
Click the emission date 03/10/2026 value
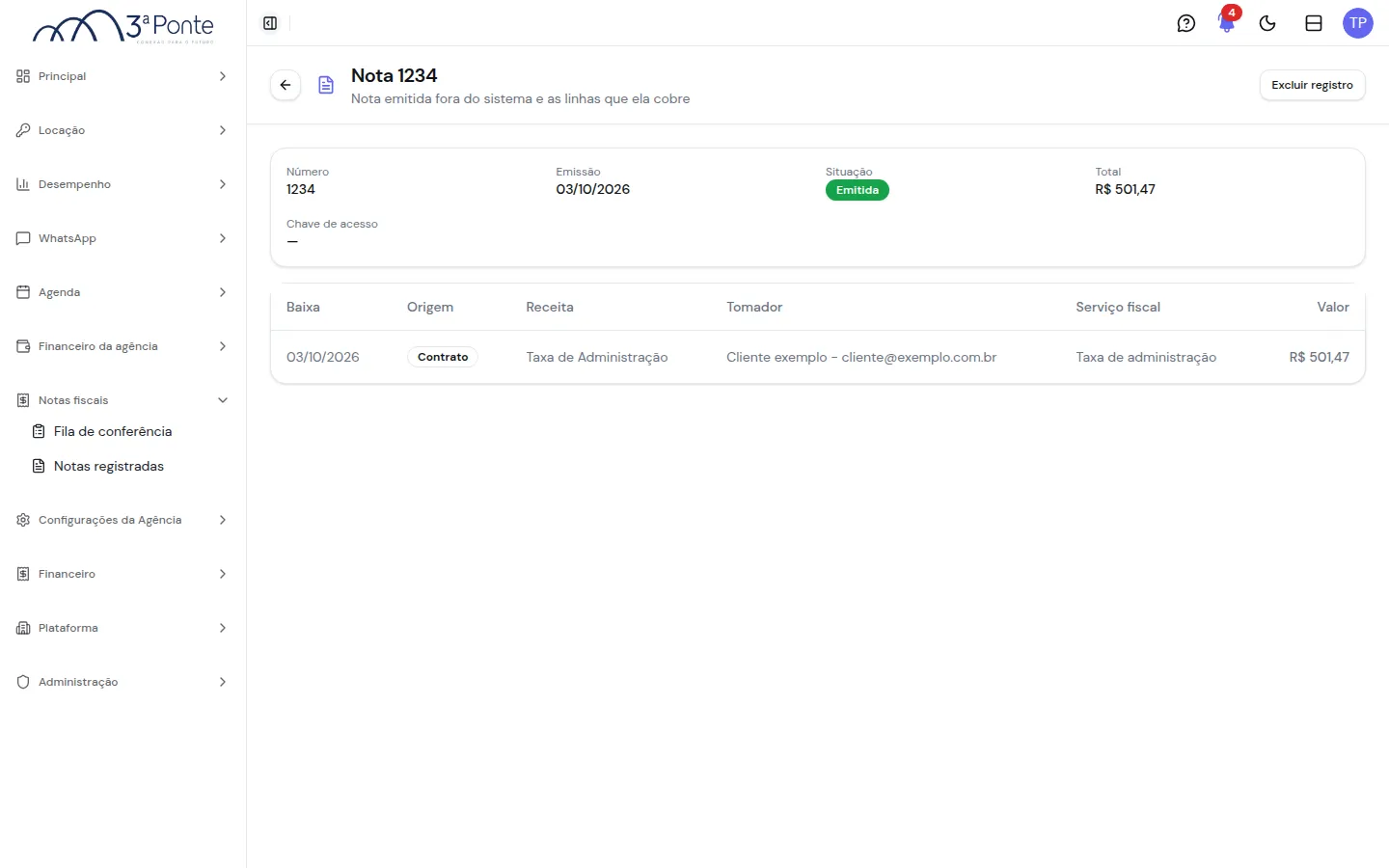coord(592,189)
